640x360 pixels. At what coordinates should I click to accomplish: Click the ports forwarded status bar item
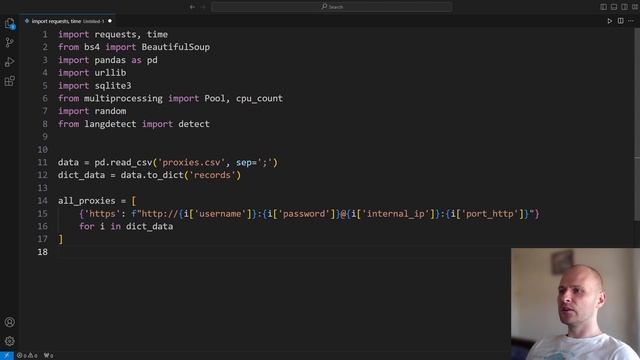tap(49, 356)
